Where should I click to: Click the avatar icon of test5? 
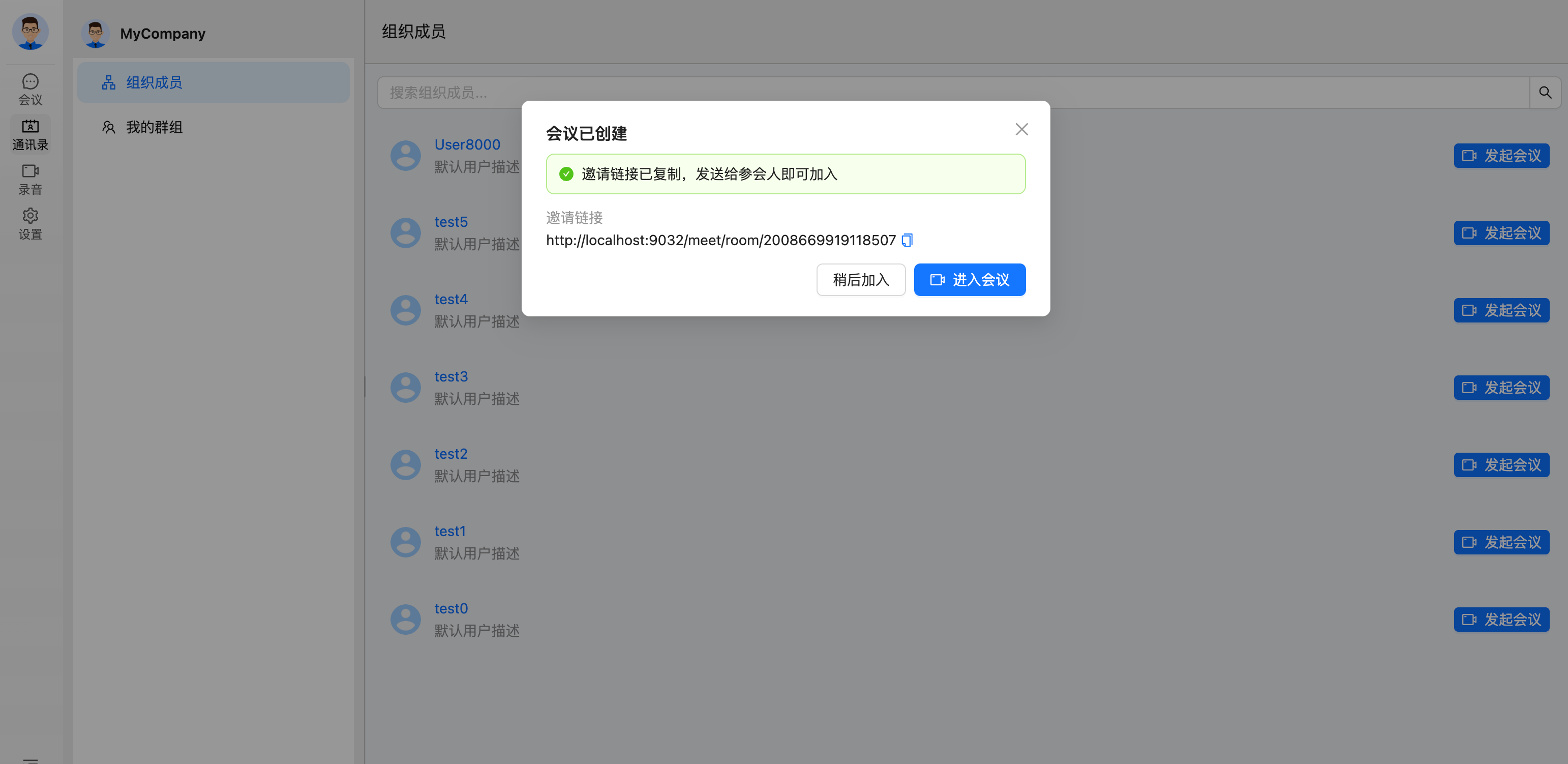pyautogui.click(x=405, y=233)
